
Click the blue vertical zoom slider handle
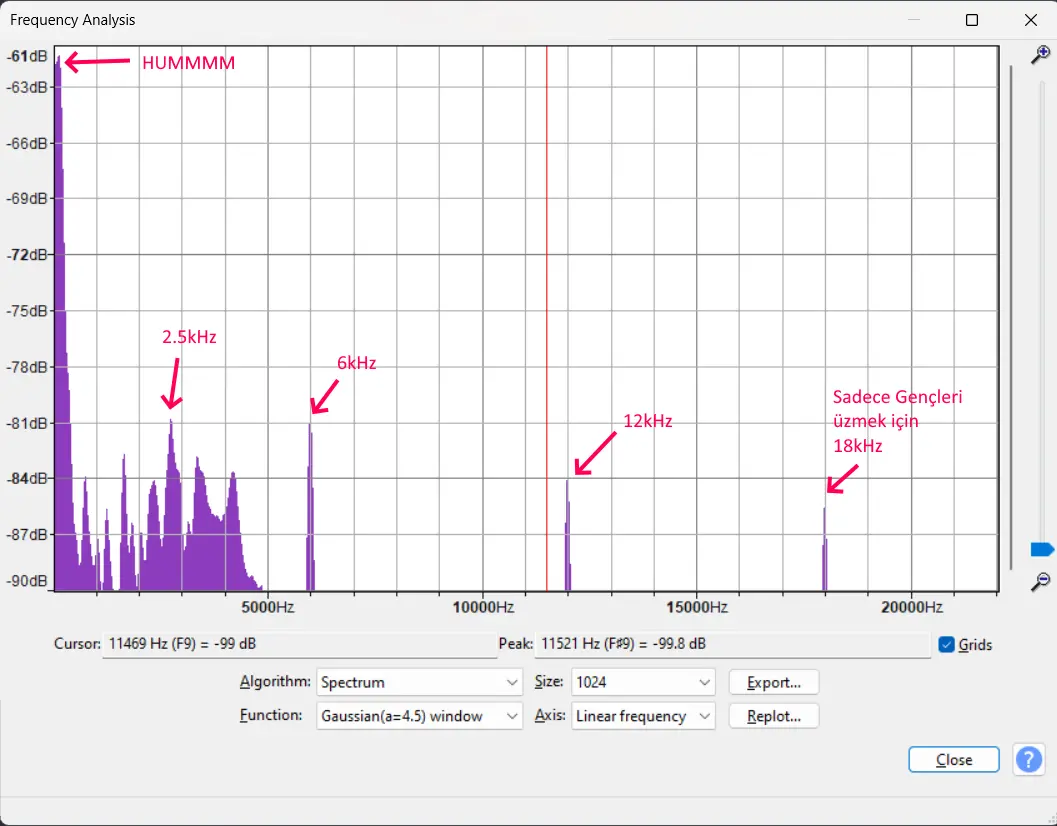1041,549
